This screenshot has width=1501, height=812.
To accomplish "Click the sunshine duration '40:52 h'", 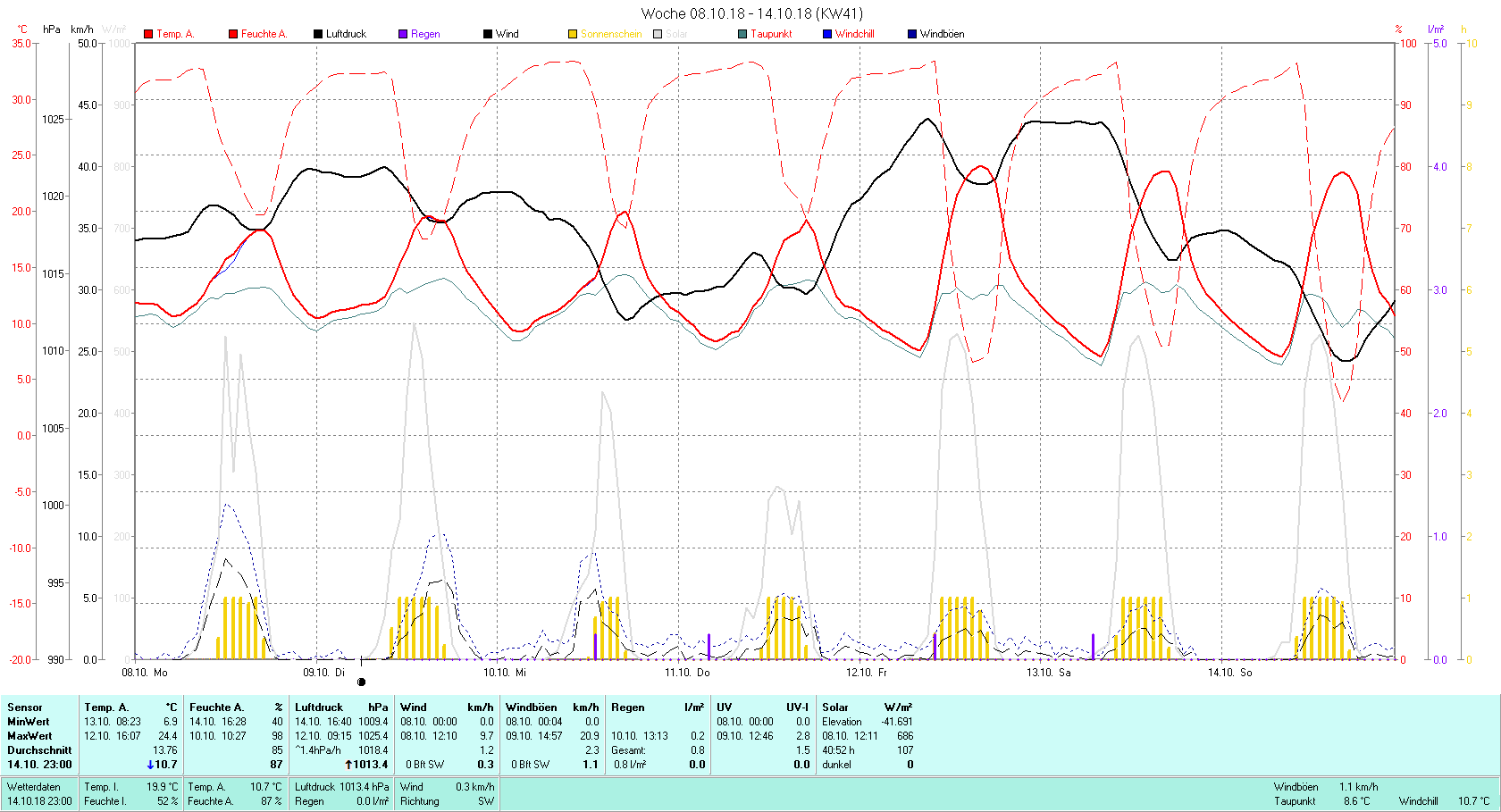I will click(838, 750).
